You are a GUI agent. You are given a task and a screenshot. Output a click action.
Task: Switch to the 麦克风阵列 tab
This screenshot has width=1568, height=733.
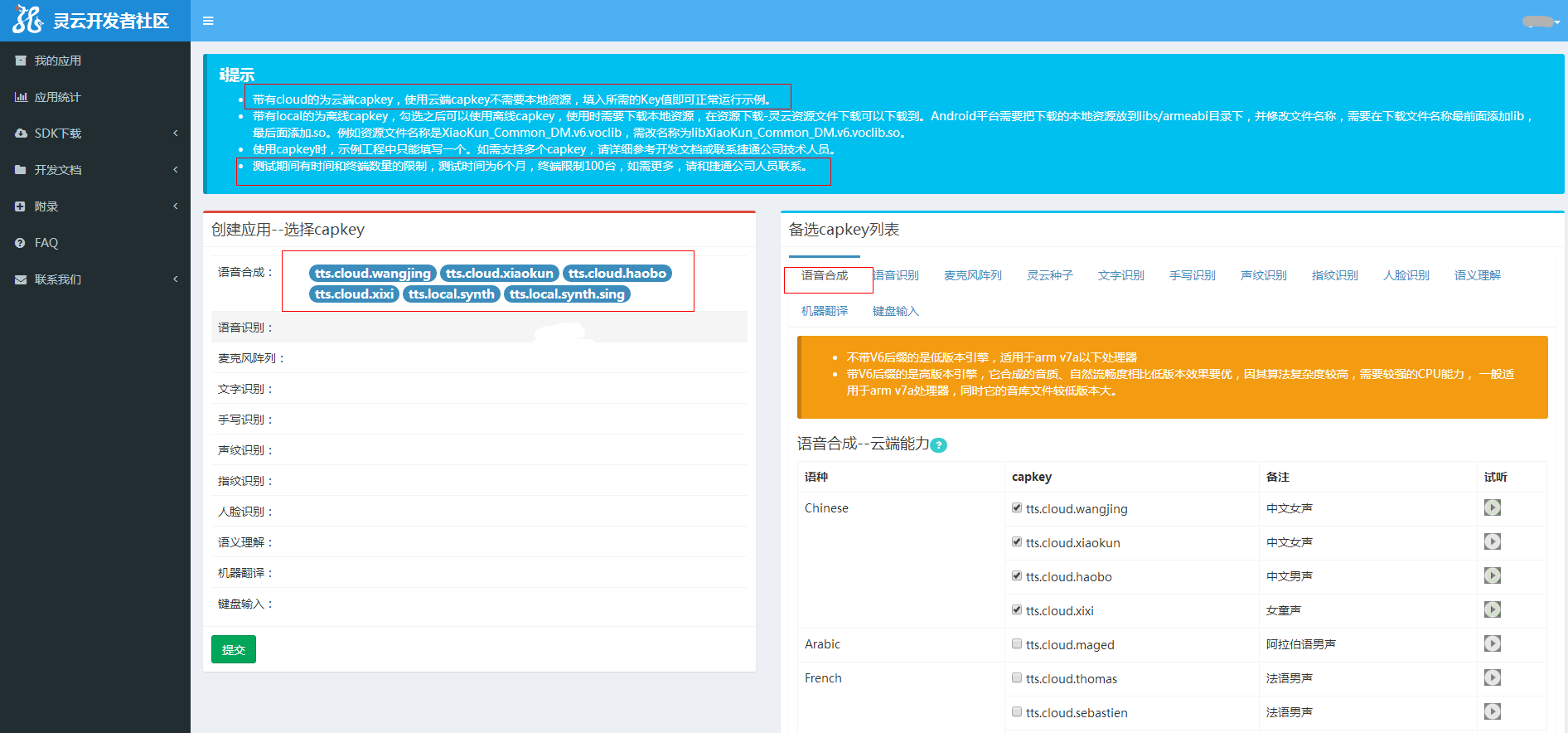973,275
